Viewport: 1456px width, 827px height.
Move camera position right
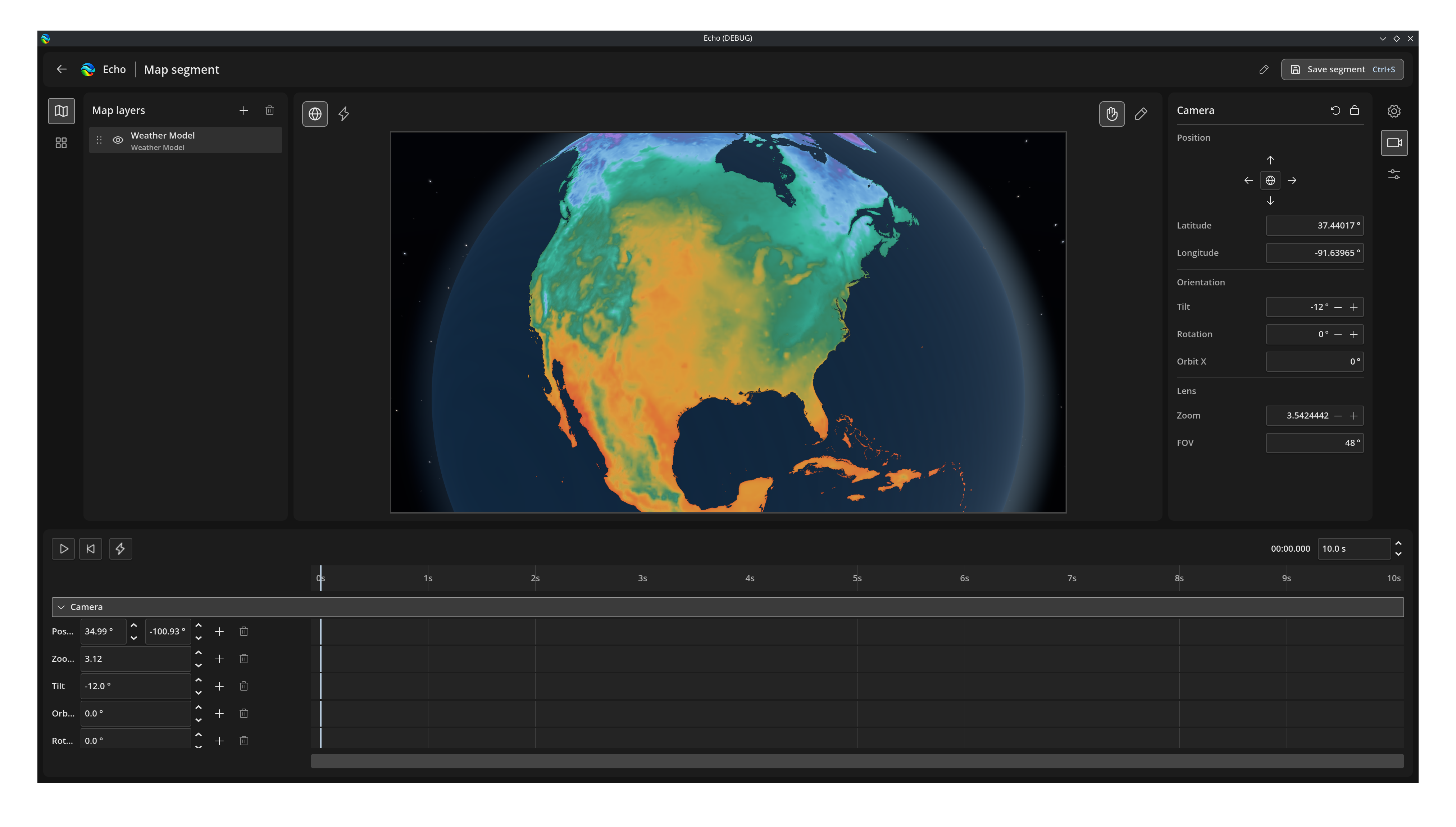point(1292,181)
